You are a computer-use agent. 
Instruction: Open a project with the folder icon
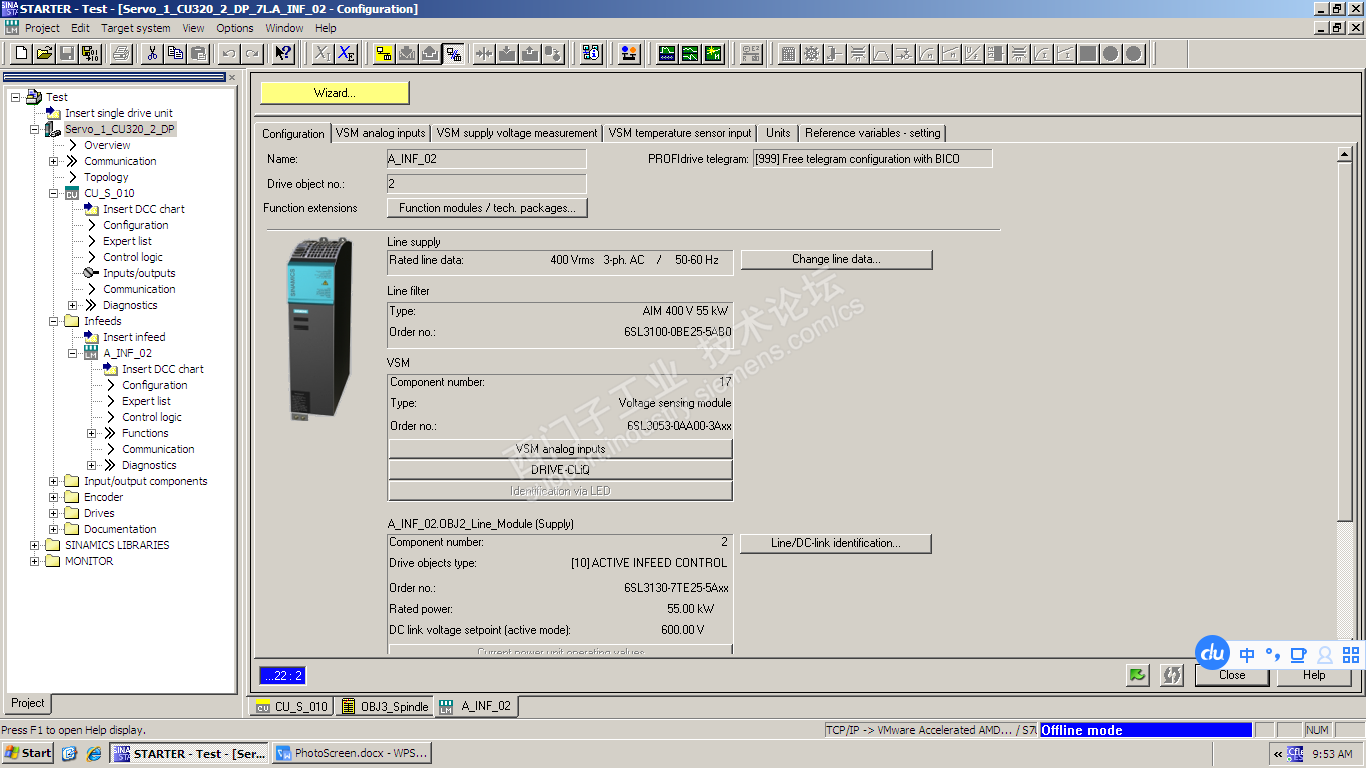point(44,53)
